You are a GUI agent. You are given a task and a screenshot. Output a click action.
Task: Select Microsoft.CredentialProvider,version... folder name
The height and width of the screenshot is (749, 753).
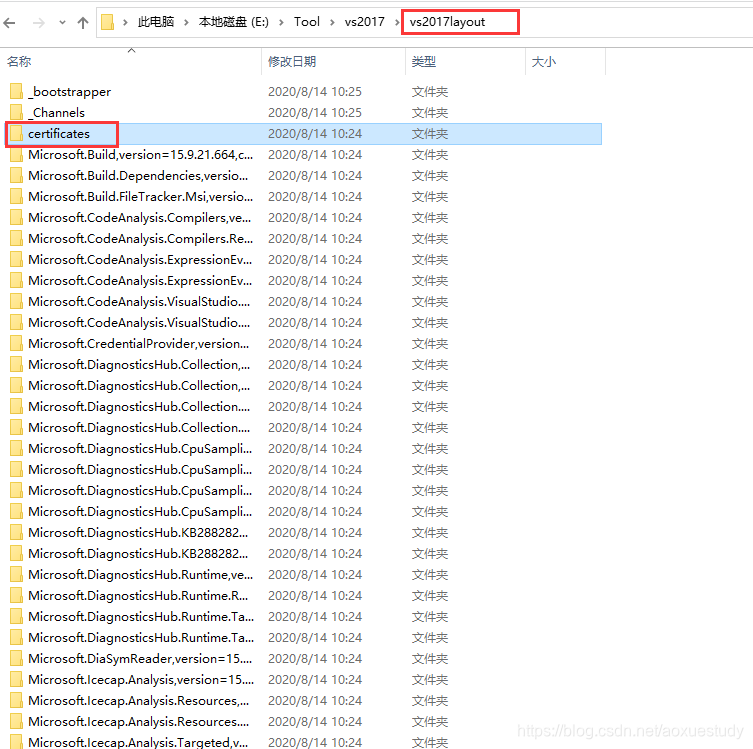click(138, 344)
